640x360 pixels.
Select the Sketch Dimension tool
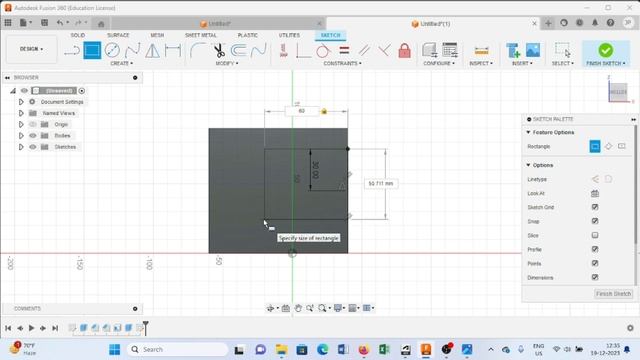173,51
